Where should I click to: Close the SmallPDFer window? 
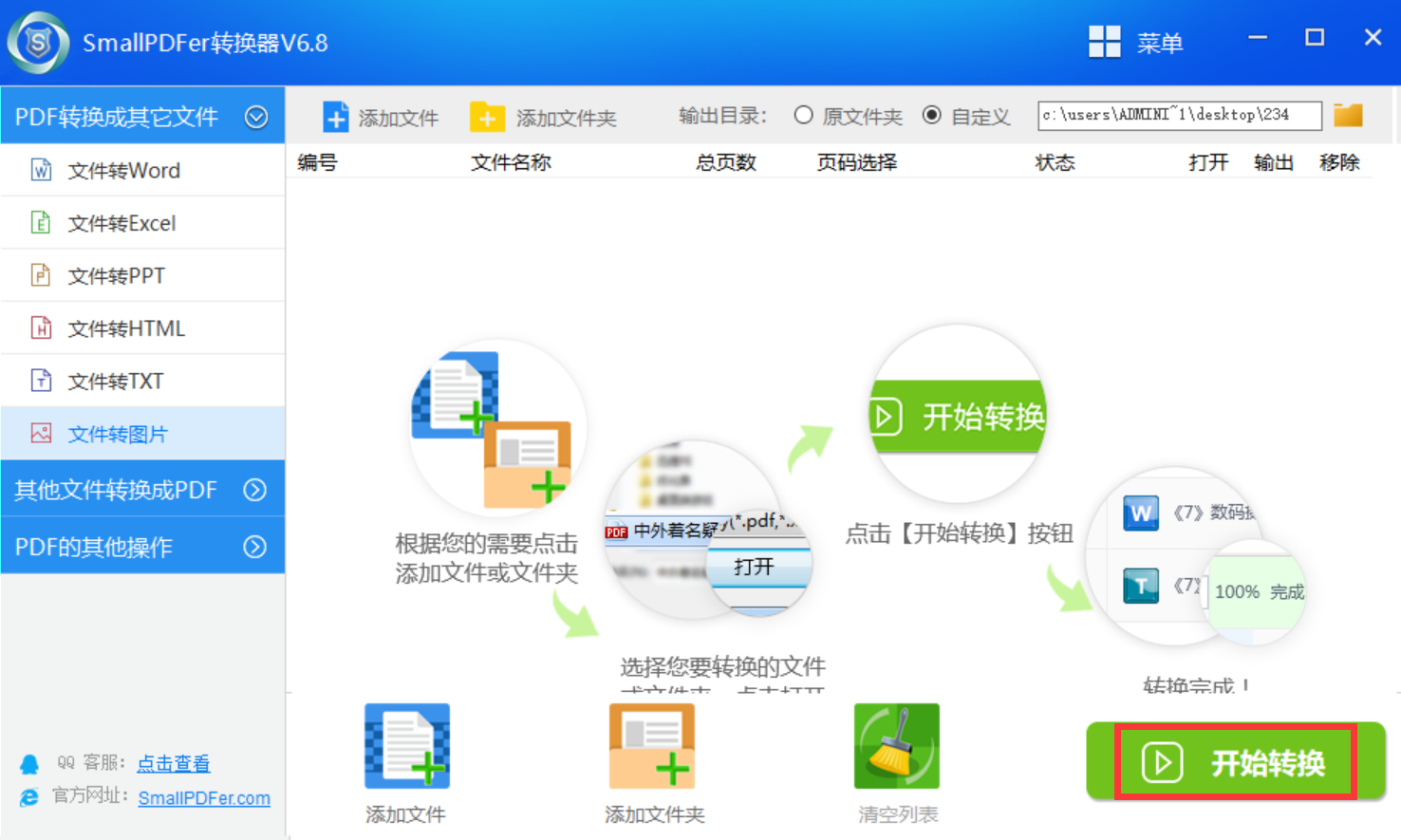[1373, 38]
